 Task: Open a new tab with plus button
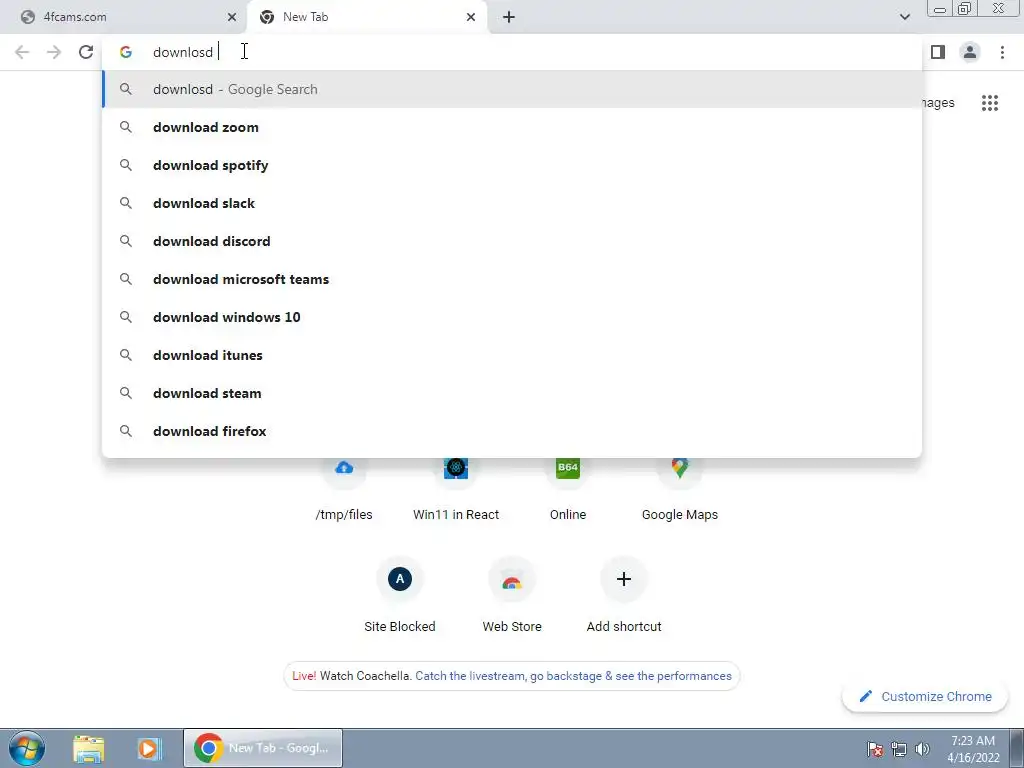click(x=509, y=17)
